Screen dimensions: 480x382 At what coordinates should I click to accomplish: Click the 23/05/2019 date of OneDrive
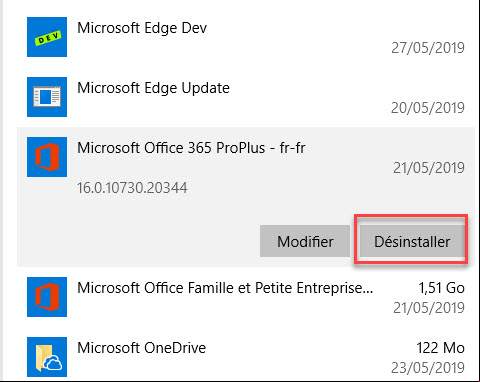pyautogui.click(x=428, y=368)
